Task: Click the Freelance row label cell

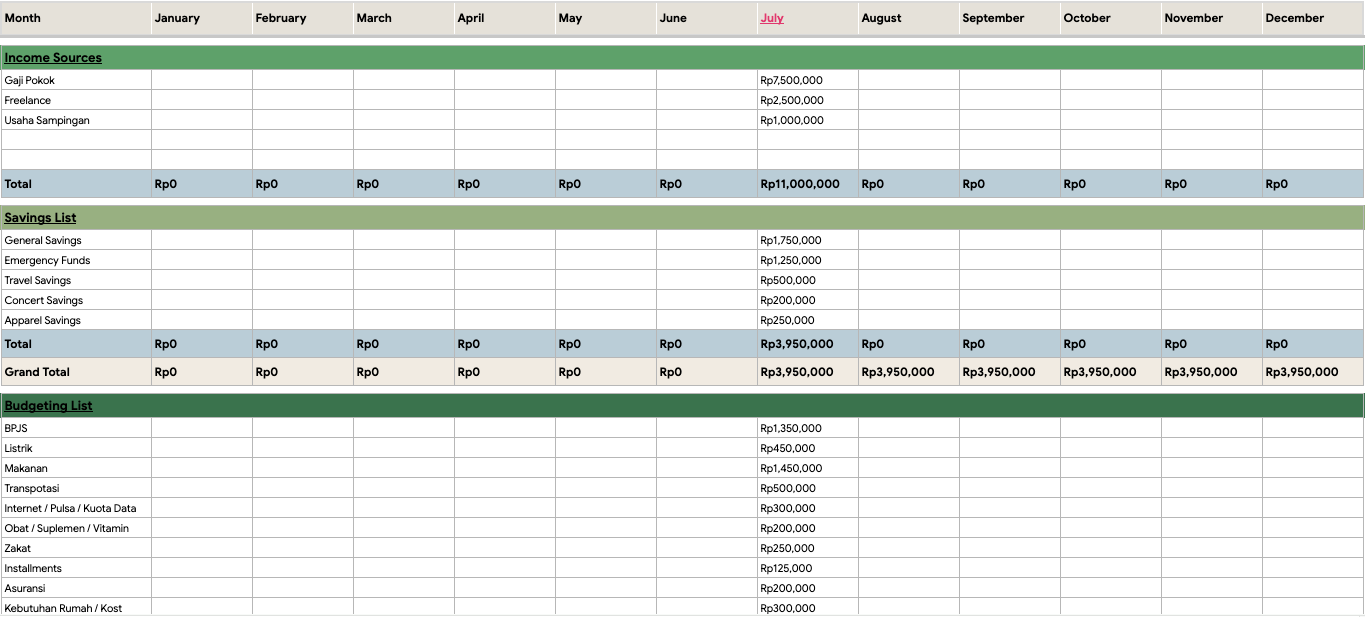Action: pos(76,100)
